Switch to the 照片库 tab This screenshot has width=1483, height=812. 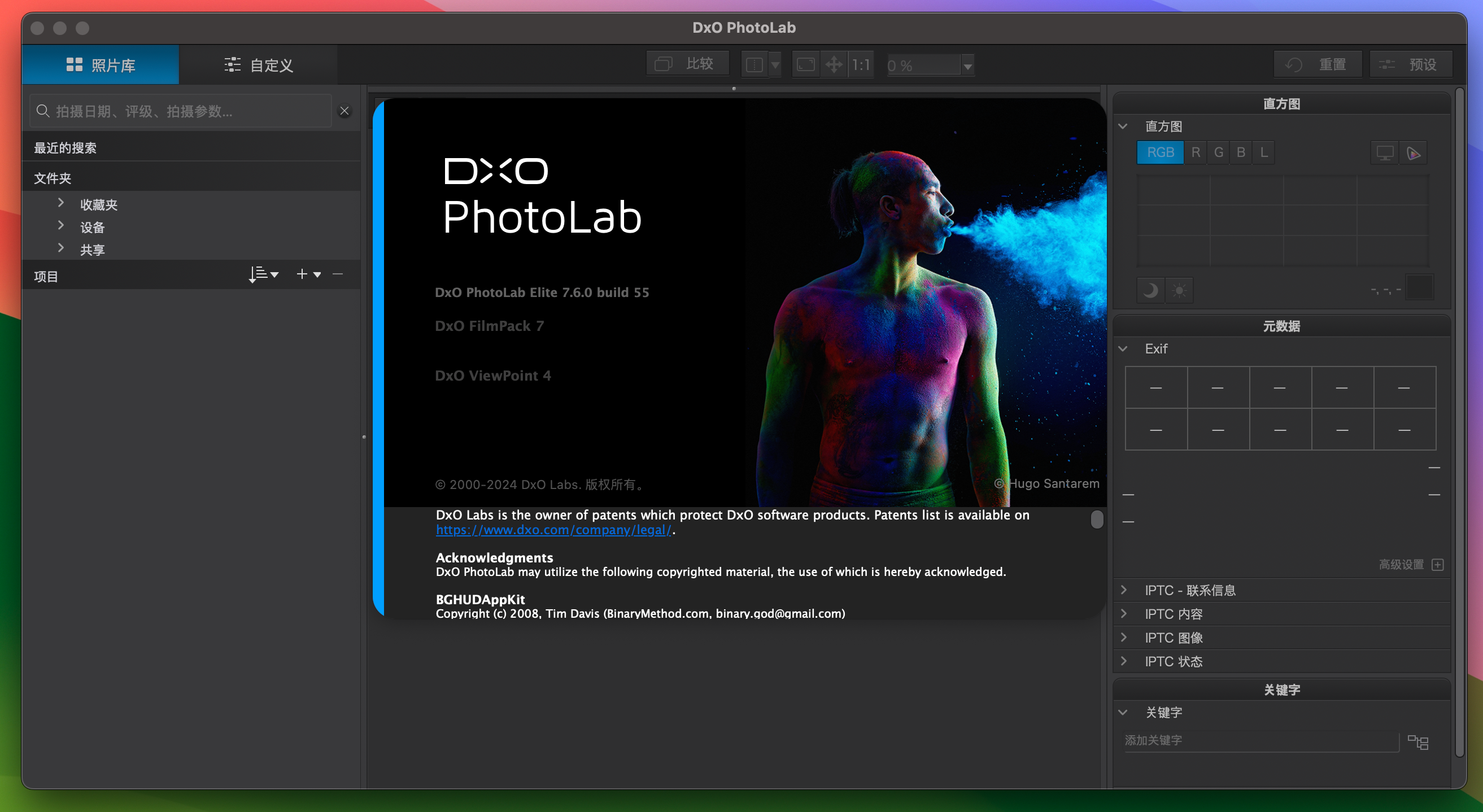click(x=101, y=64)
